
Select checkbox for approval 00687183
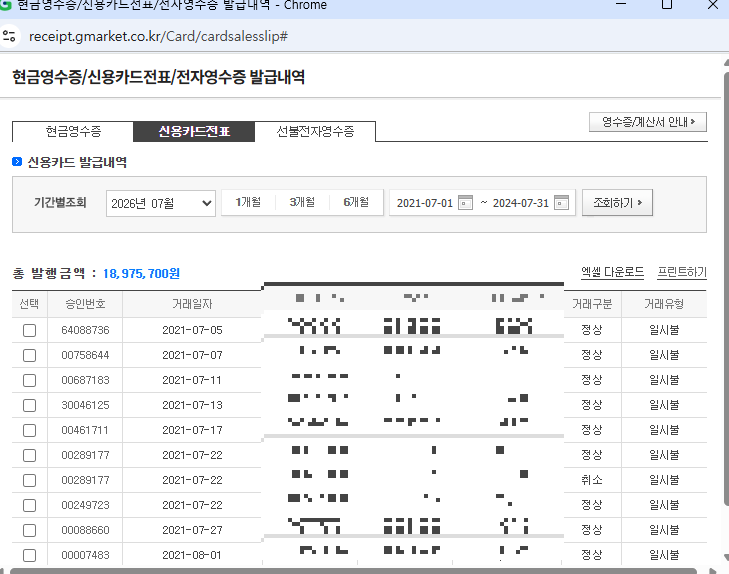point(29,381)
